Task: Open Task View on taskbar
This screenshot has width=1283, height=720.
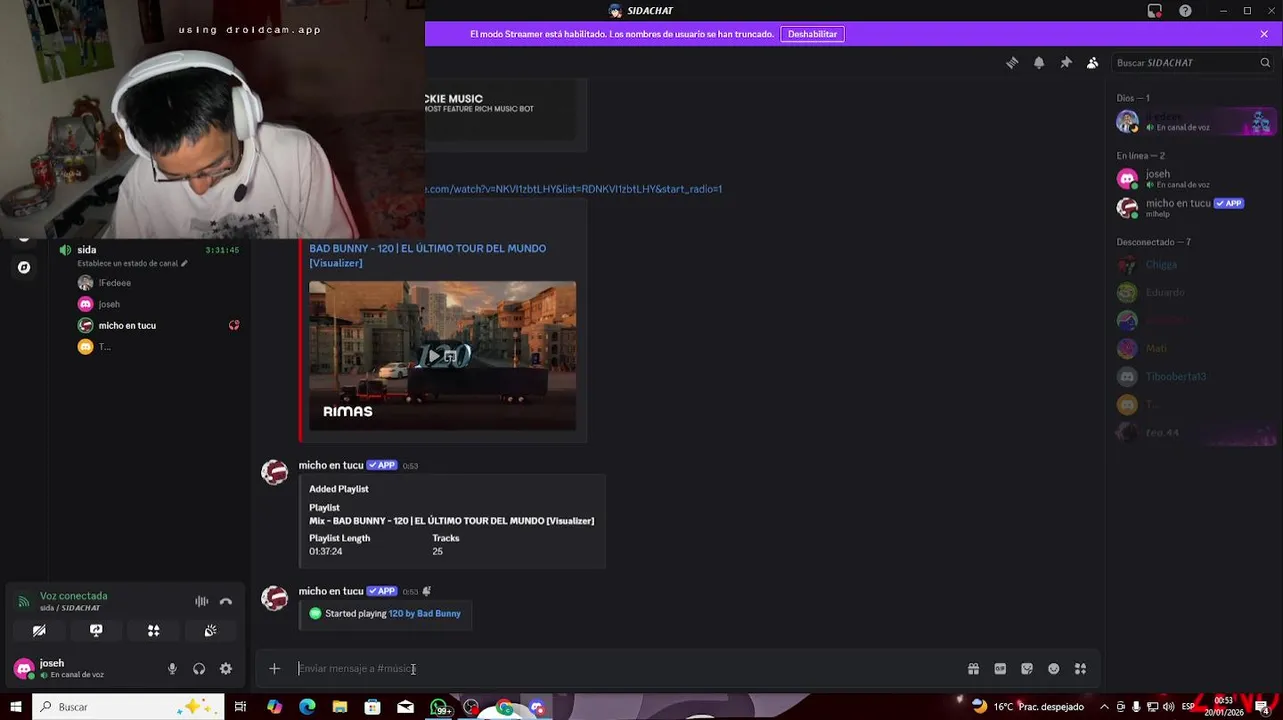Action: pos(240,707)
